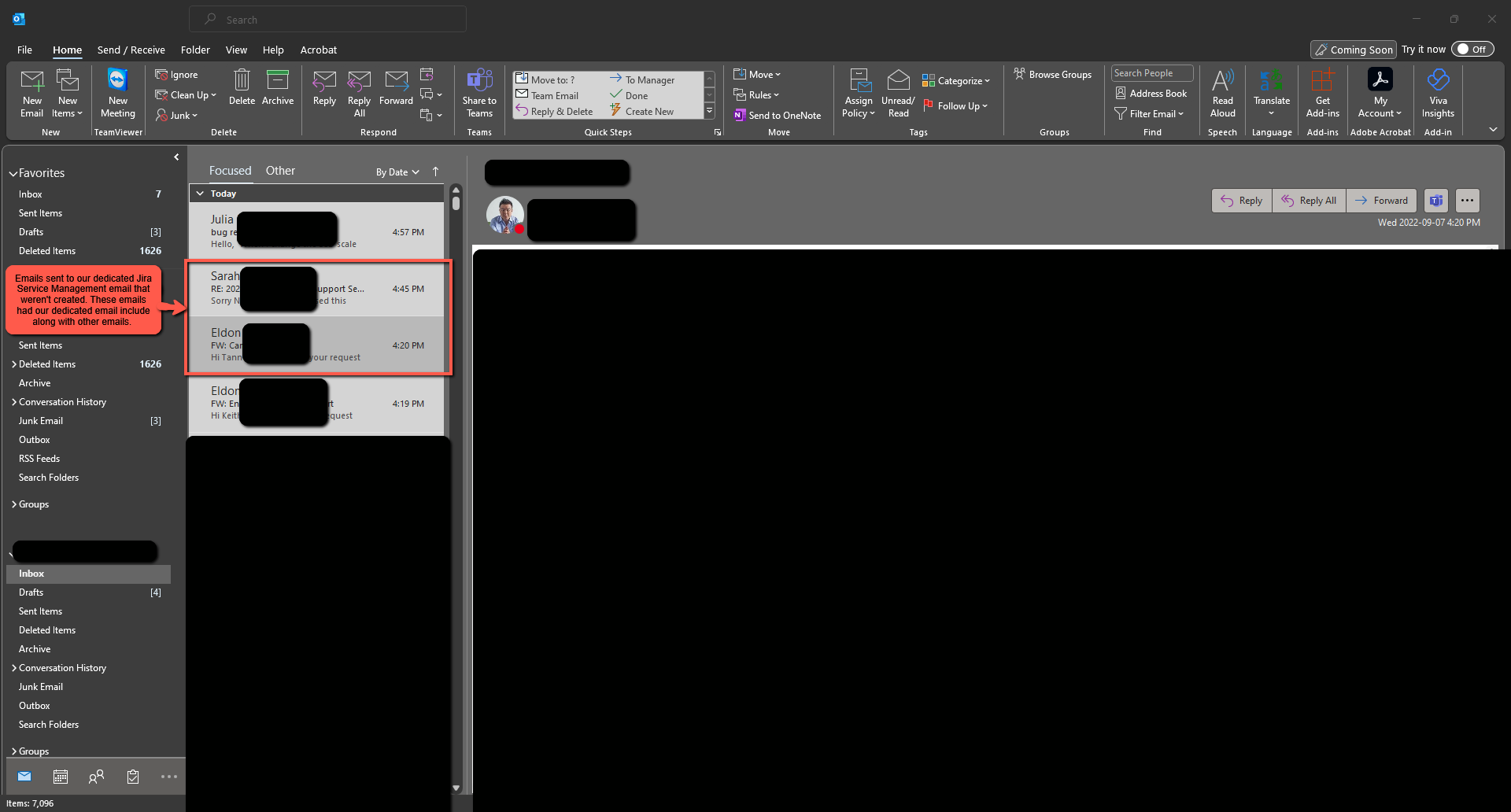Open more actions ellipsis in reading pane
1511x812 pixels.
click(1467, 201)
